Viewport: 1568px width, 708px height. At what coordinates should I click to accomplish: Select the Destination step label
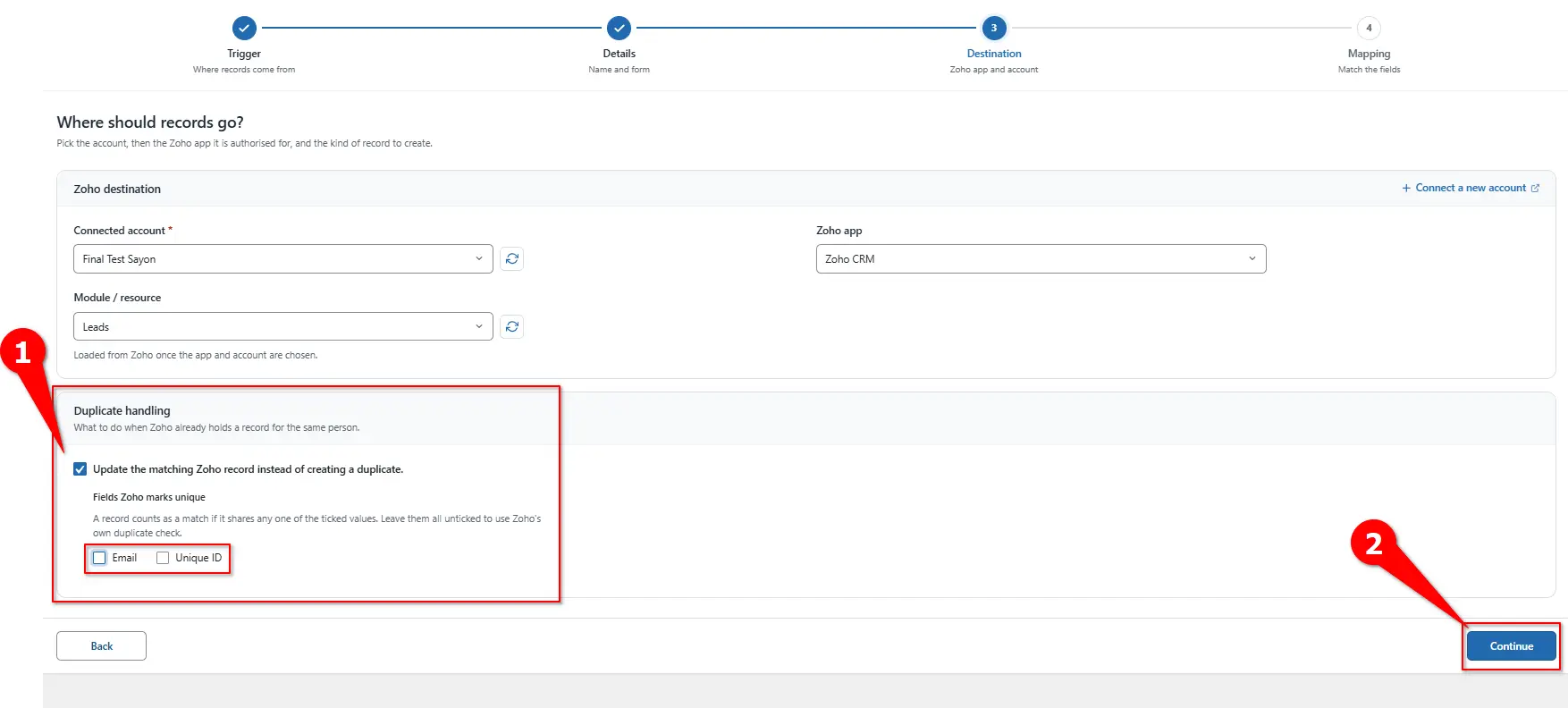pyautogui.click(x=994, y=54)
